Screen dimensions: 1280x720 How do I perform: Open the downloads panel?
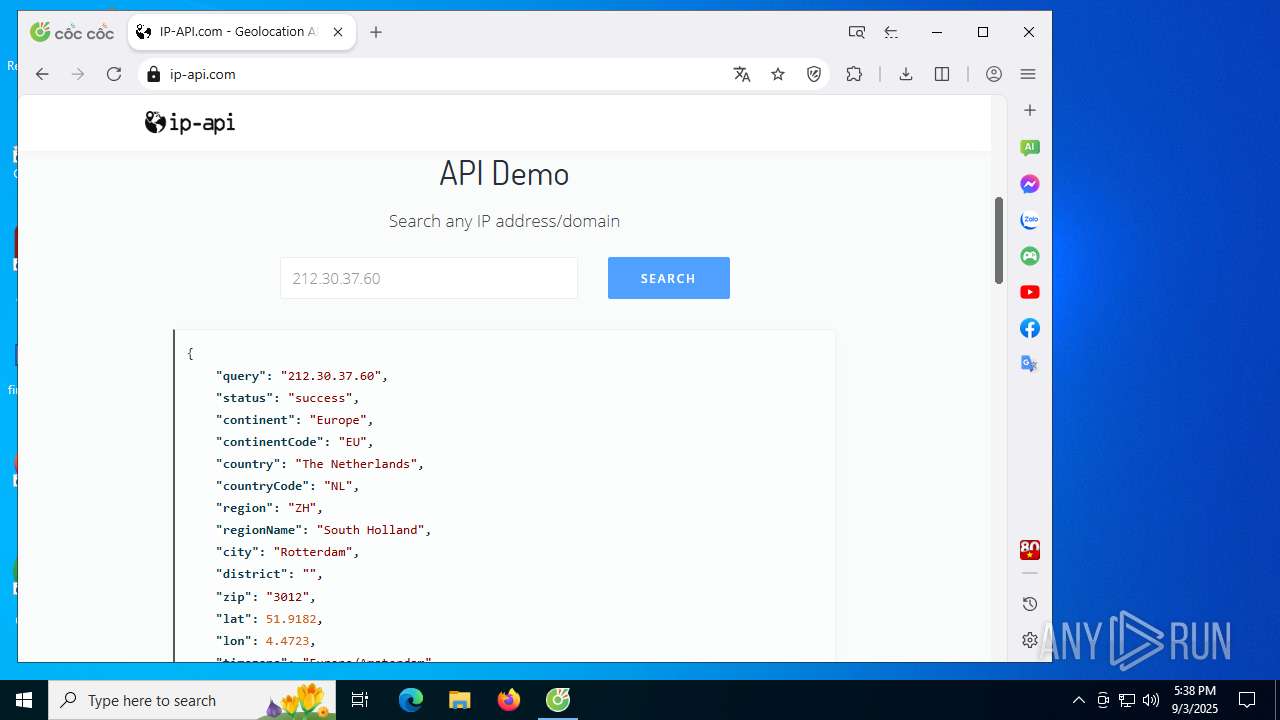(x=906, y=74)
